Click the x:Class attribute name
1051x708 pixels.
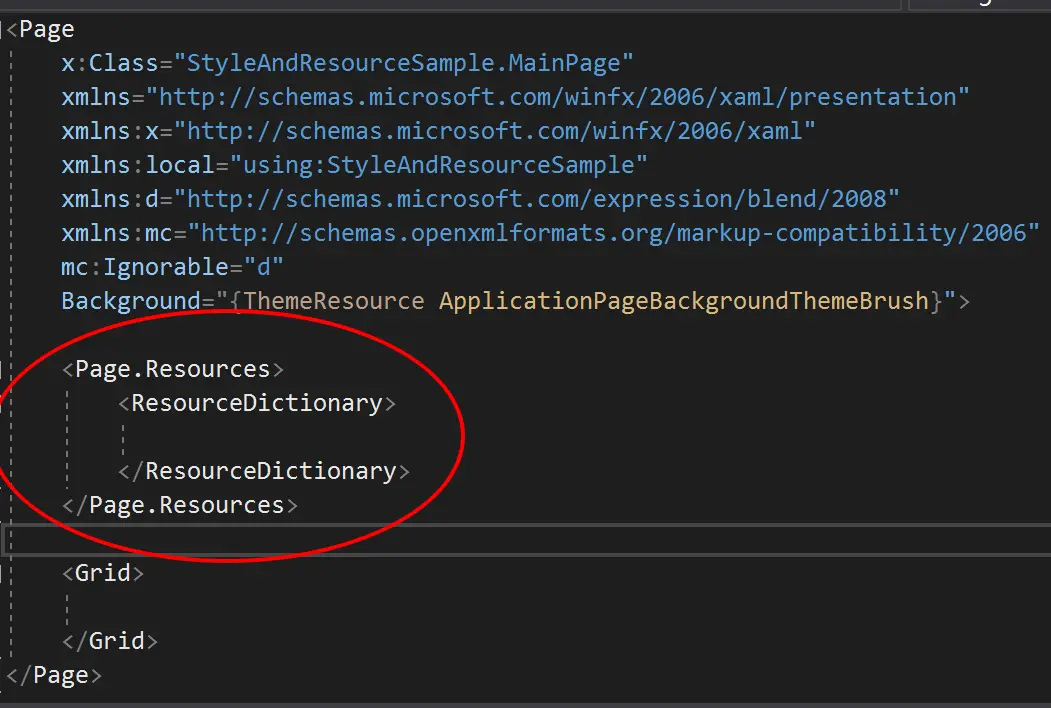(109, 63)
